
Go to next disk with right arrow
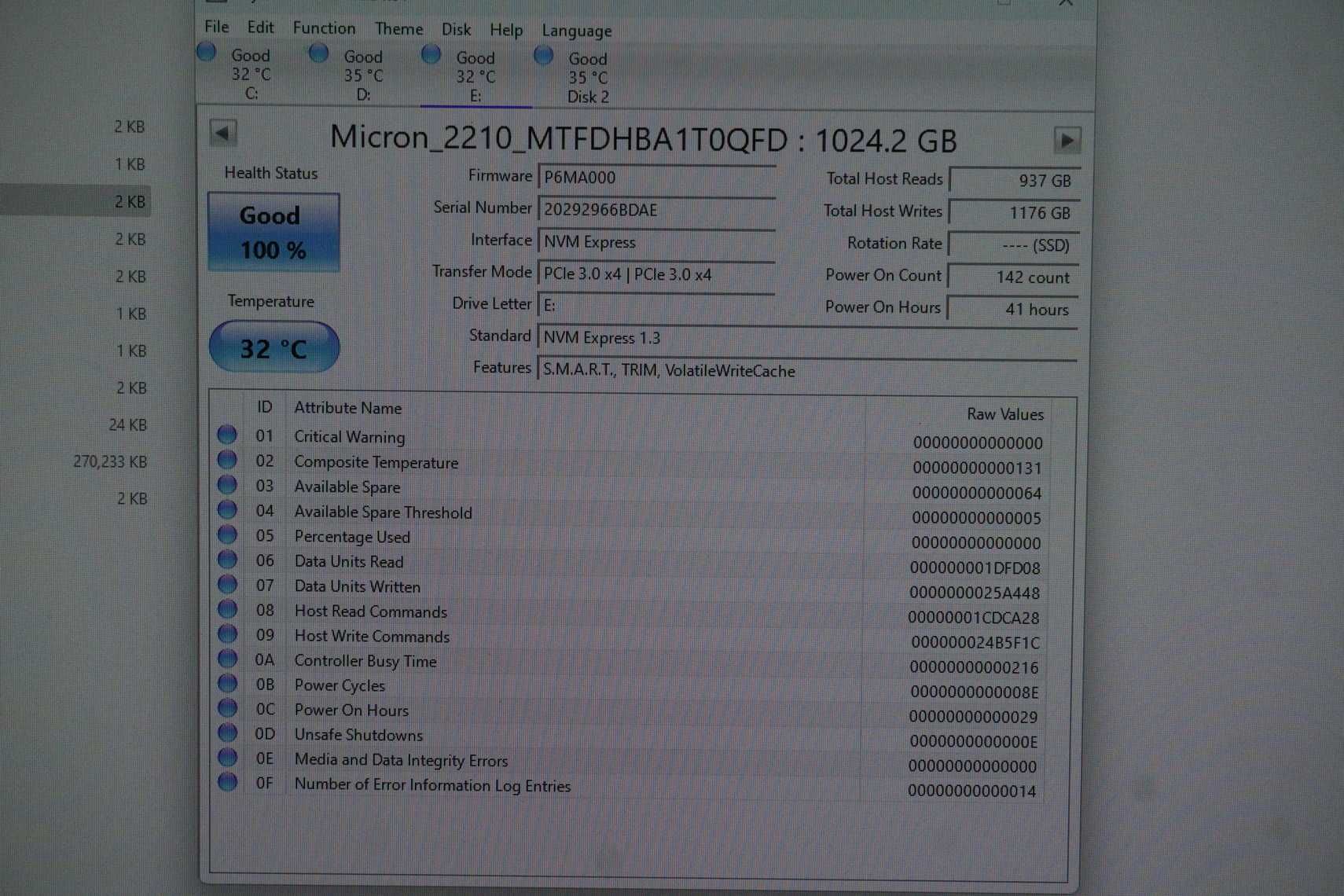coord(1067,141)
